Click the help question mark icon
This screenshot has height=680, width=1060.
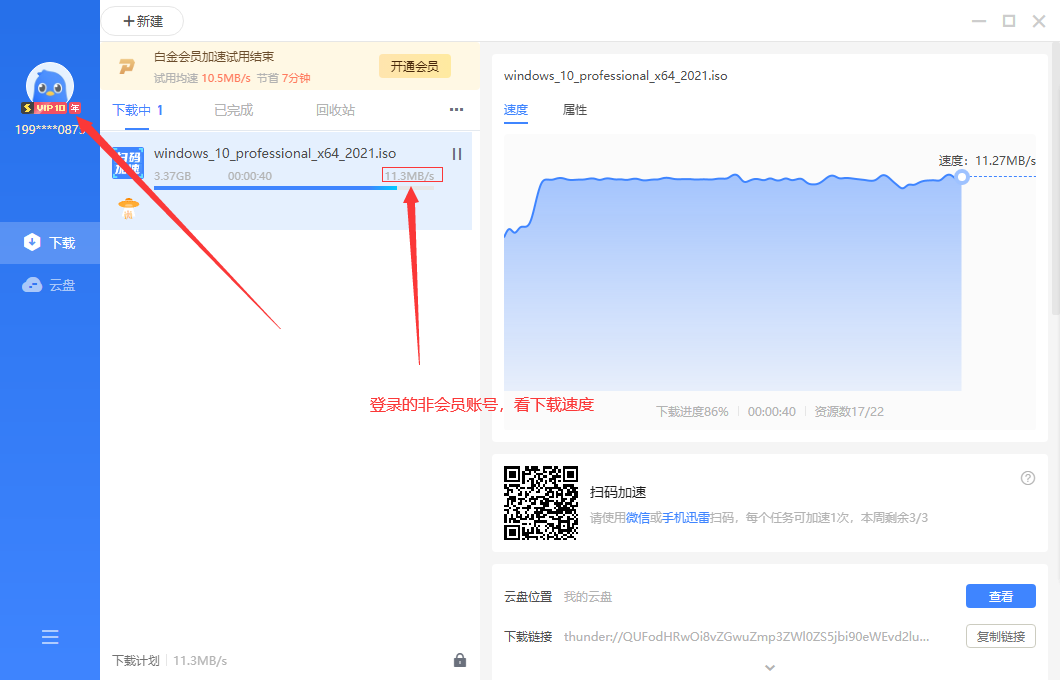[1028, 478]
